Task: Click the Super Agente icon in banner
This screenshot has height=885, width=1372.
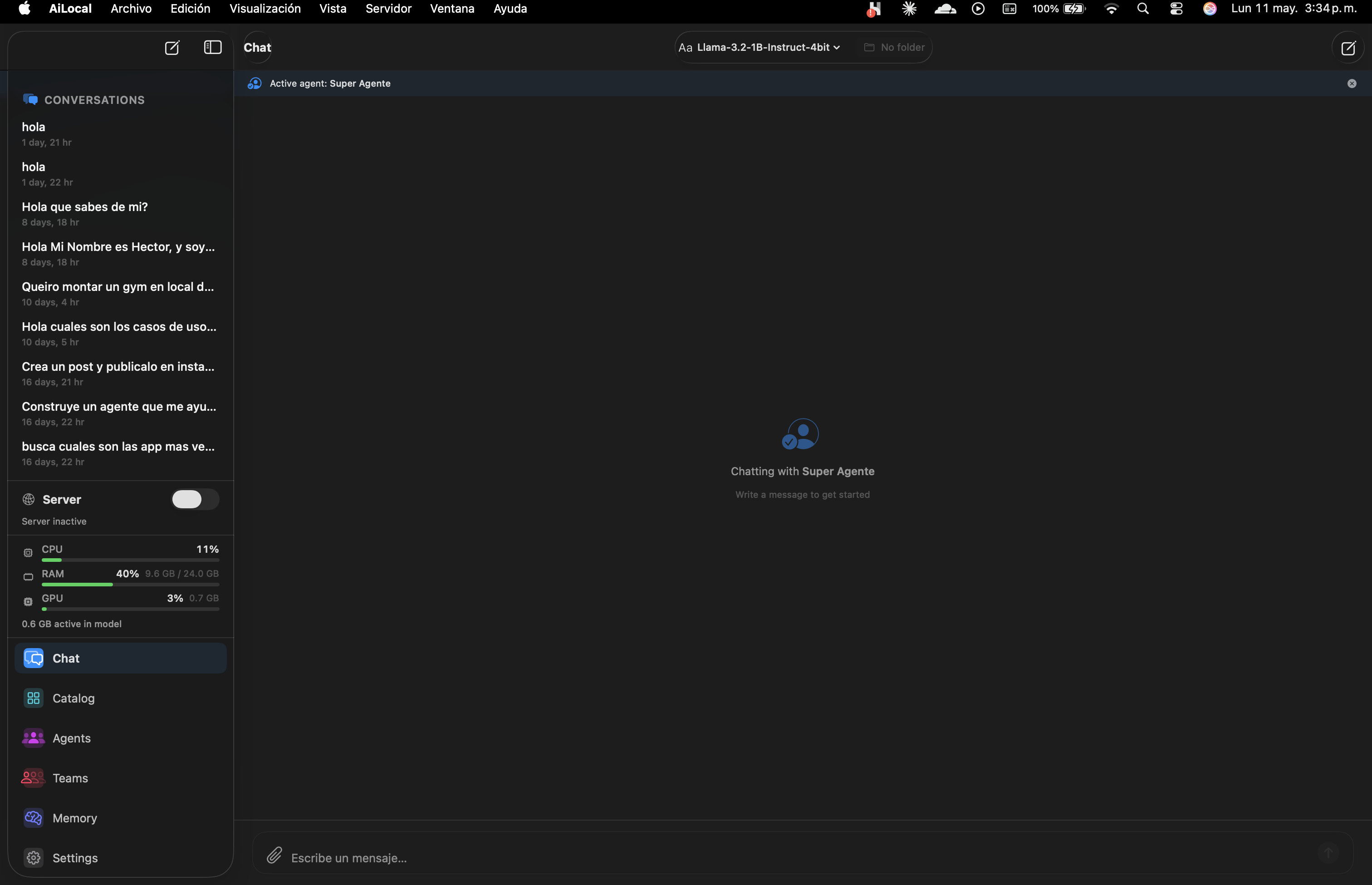Action: pyautogui.click(x=255, y=84)
